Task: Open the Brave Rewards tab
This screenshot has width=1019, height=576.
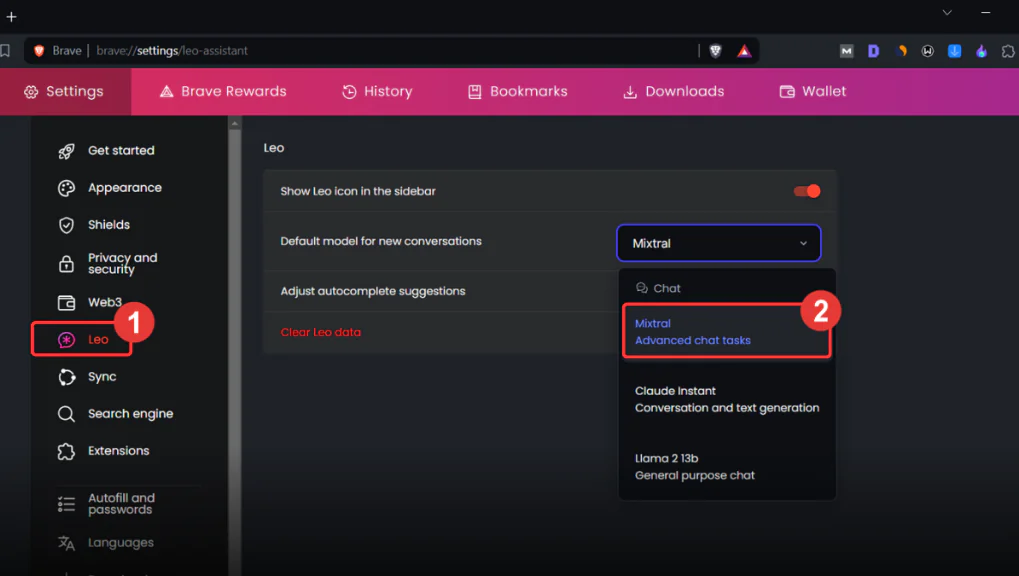Action: 223,92
